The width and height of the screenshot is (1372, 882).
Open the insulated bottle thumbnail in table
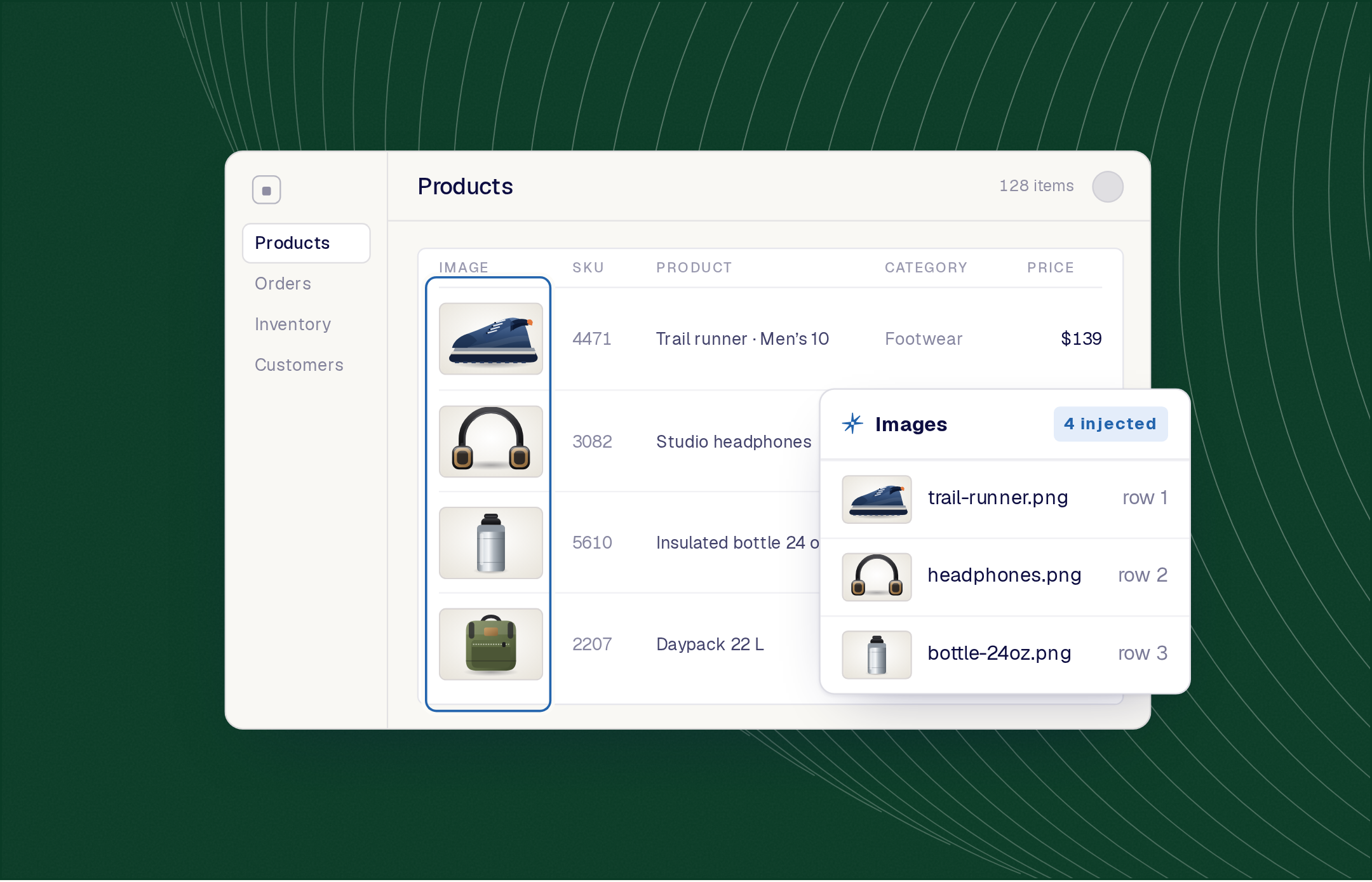pyautogui.click(x=491, y=543)
